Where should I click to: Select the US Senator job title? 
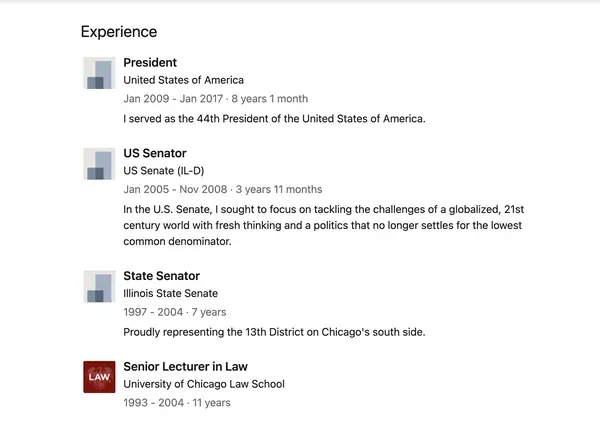coord(154,154)
